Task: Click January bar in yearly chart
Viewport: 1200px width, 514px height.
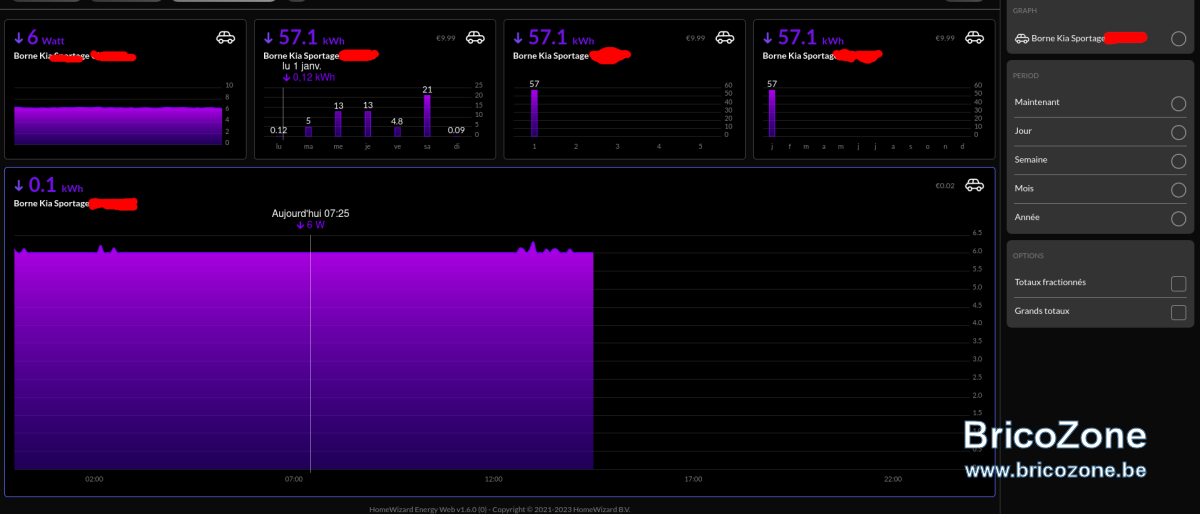Action: pyautogui.click(x=772, y=114)
